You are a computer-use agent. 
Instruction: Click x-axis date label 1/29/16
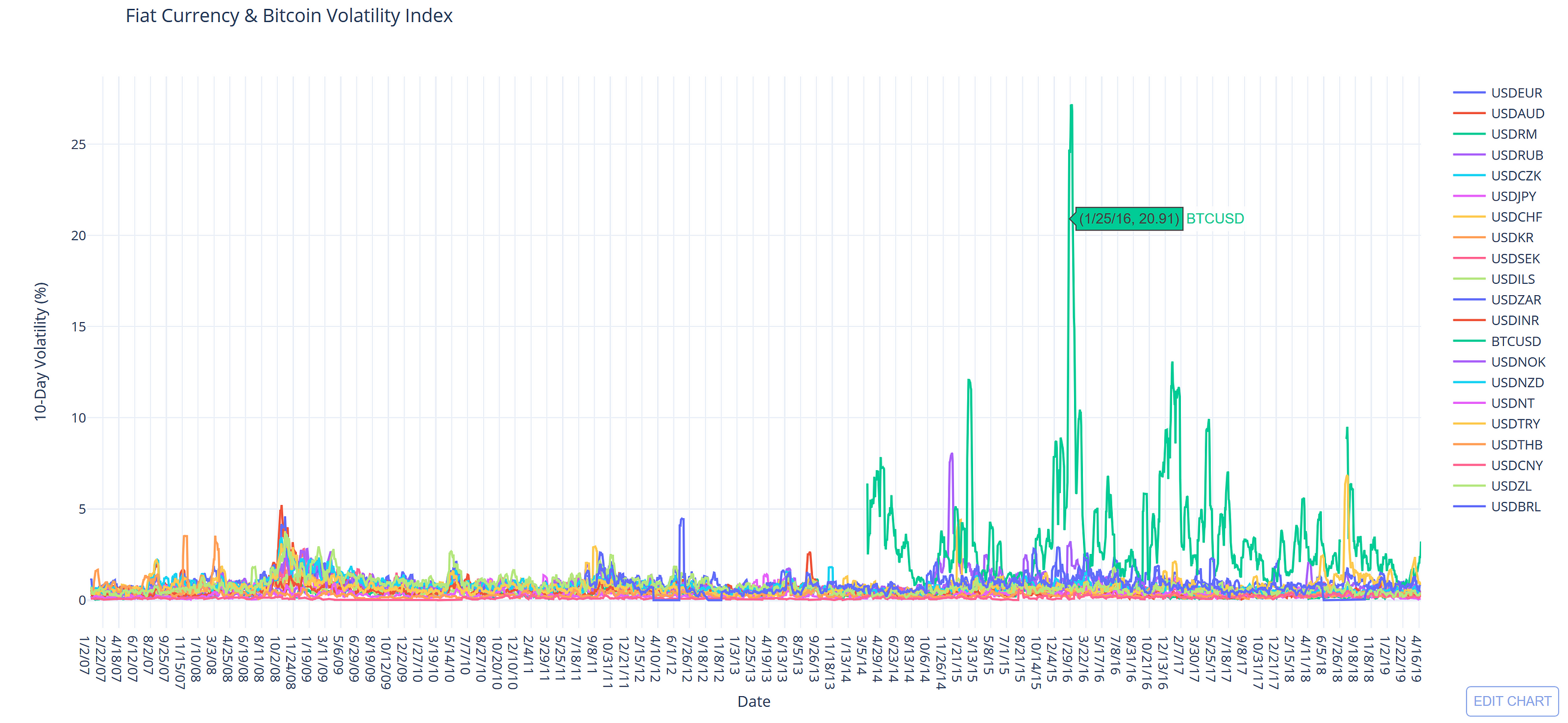(x=1067, y=658)
